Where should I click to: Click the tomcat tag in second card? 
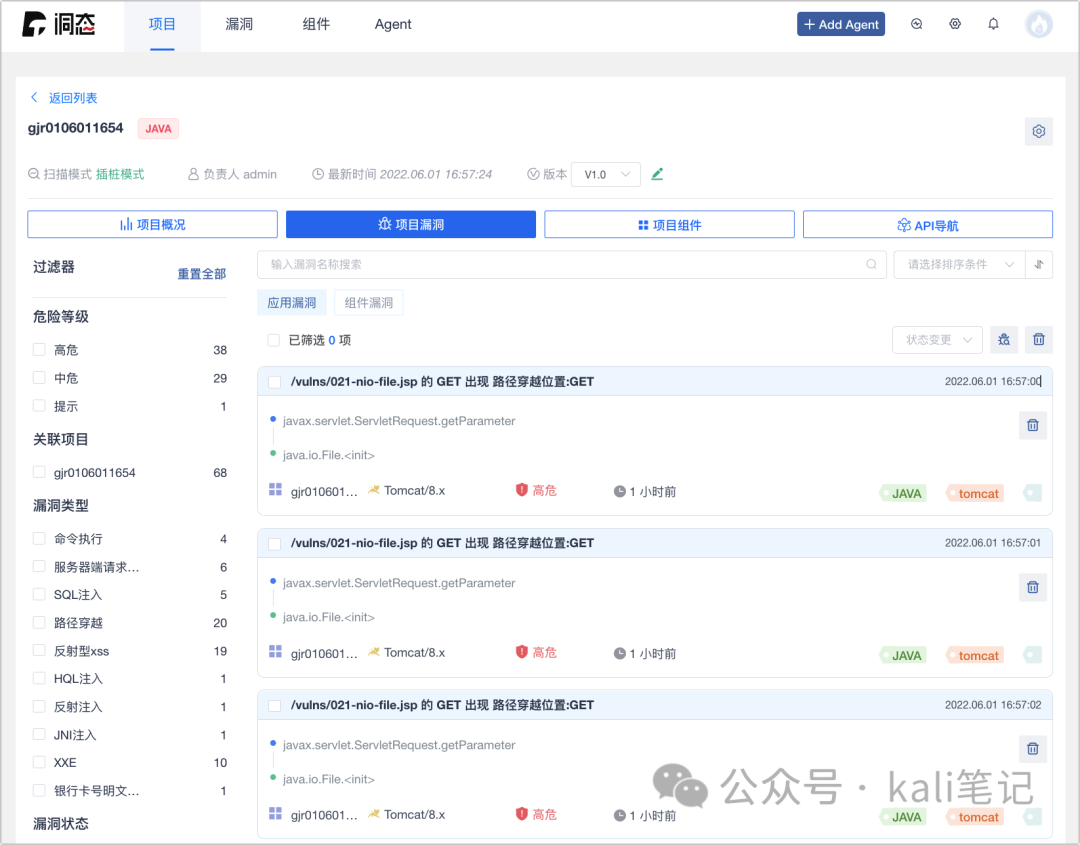click(x=975, y=655)
